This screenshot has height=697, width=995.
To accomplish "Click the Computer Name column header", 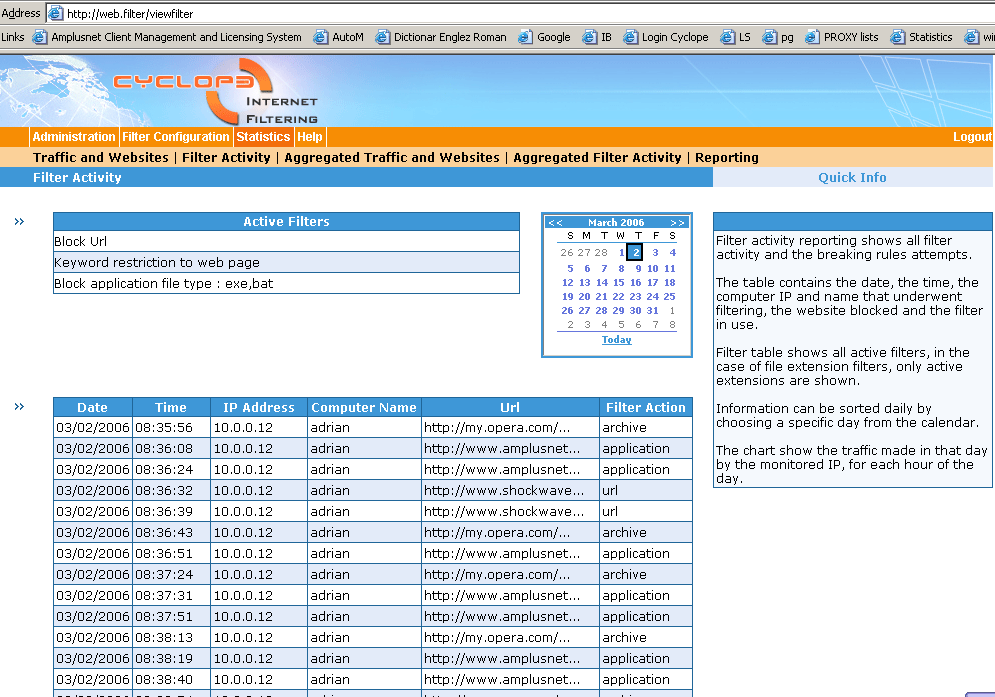I will (x=364, y=408).
